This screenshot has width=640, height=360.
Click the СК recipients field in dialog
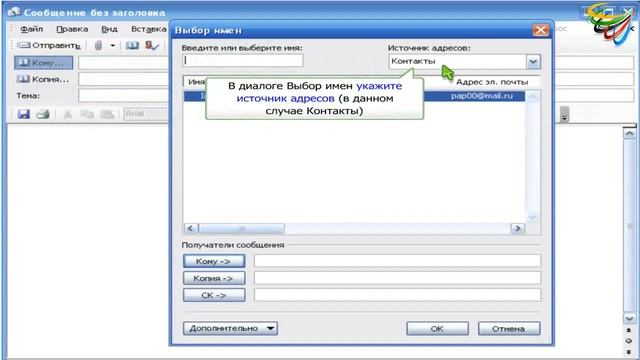(x=397, y=295)
